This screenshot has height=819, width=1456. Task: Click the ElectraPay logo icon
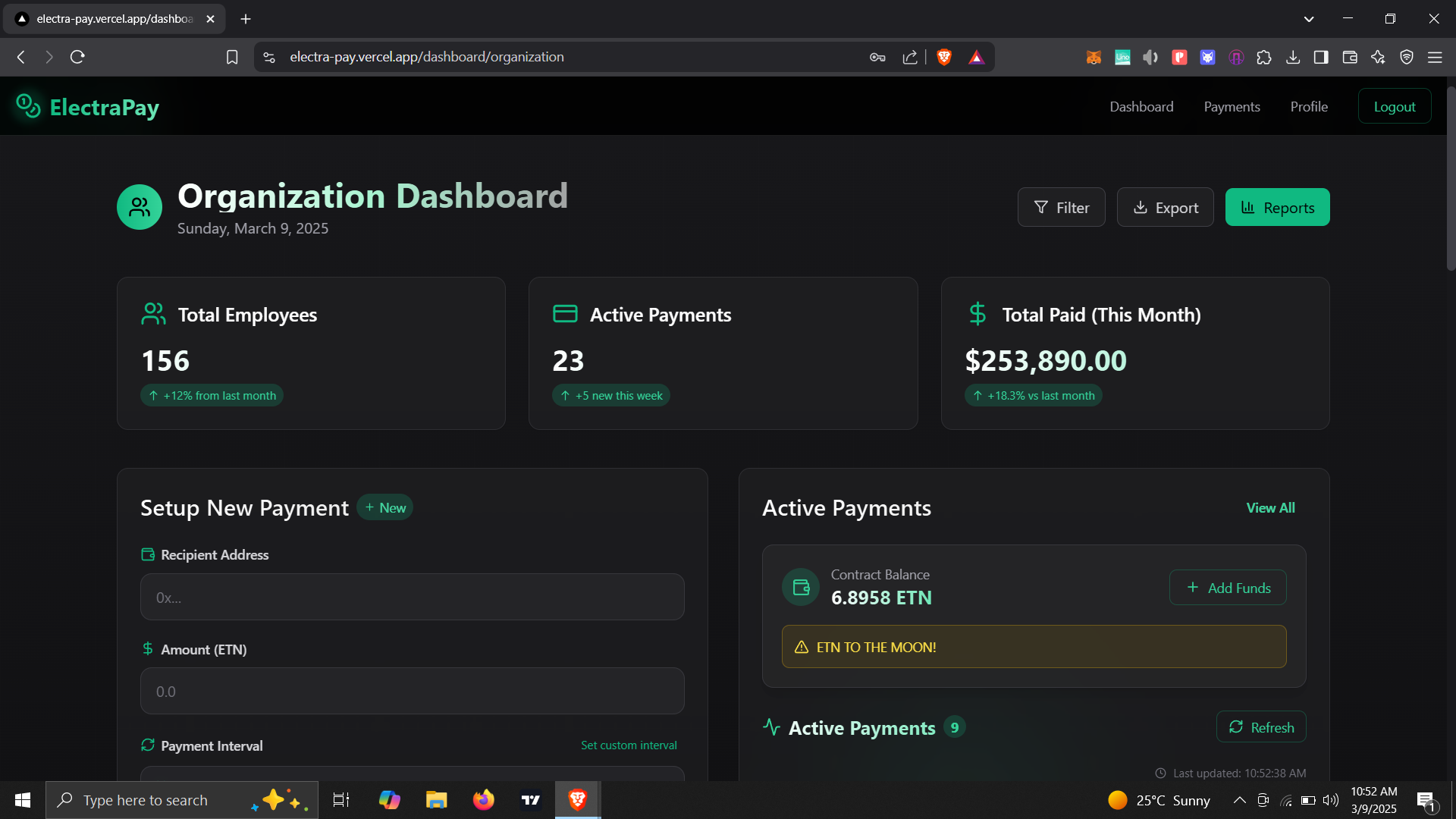click(x=28, y=106)
